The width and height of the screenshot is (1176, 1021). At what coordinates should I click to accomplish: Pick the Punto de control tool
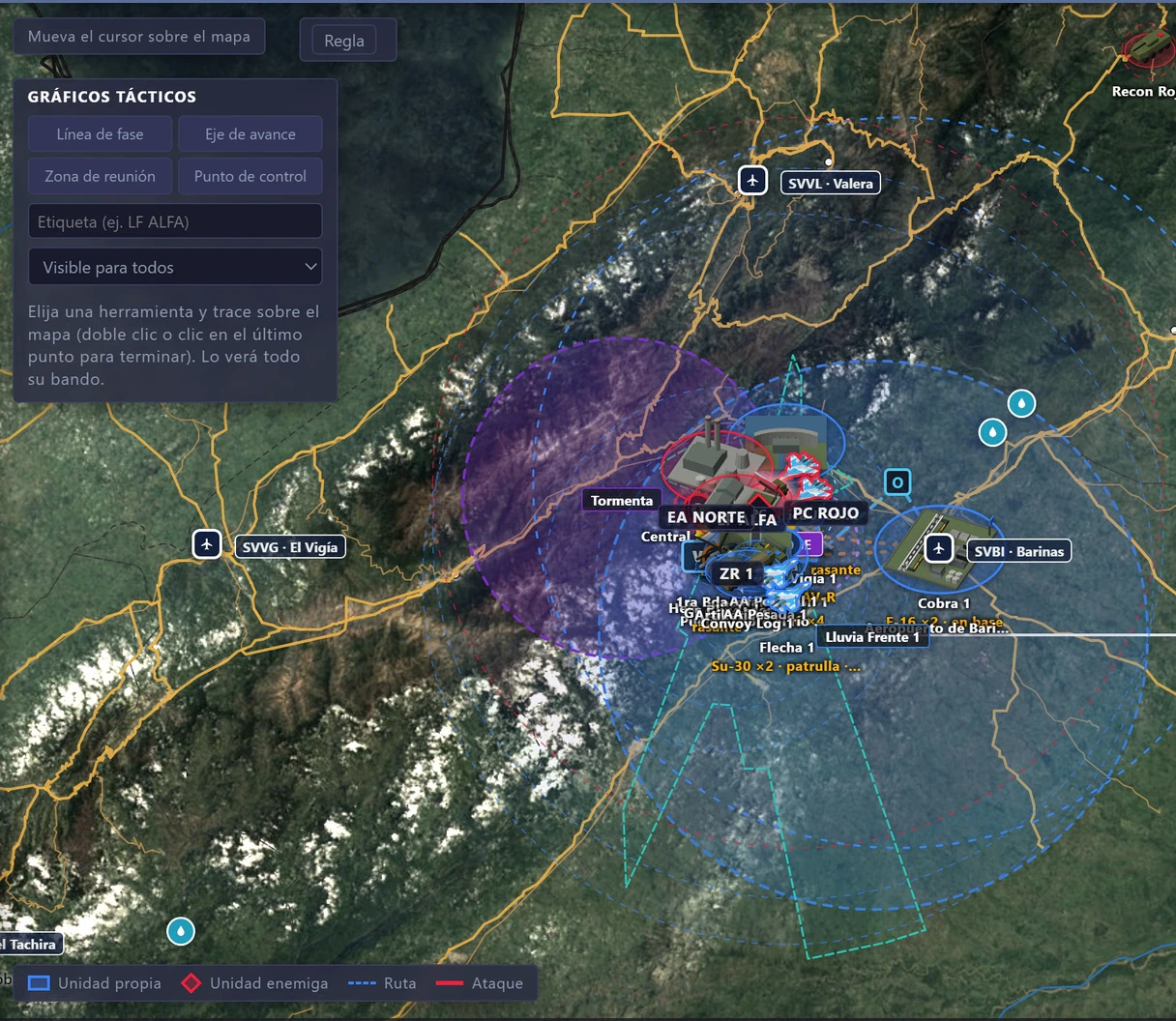[250, 176]
